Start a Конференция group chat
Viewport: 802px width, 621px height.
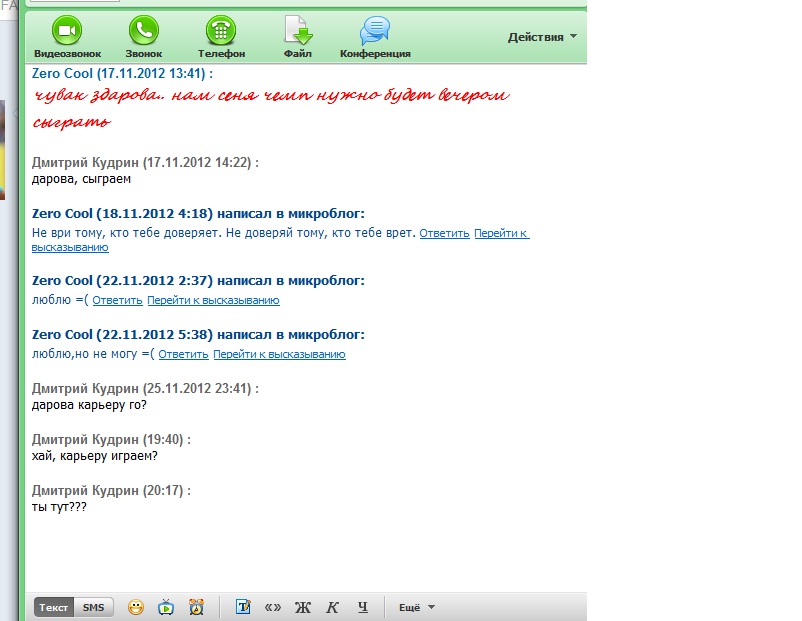375,32
